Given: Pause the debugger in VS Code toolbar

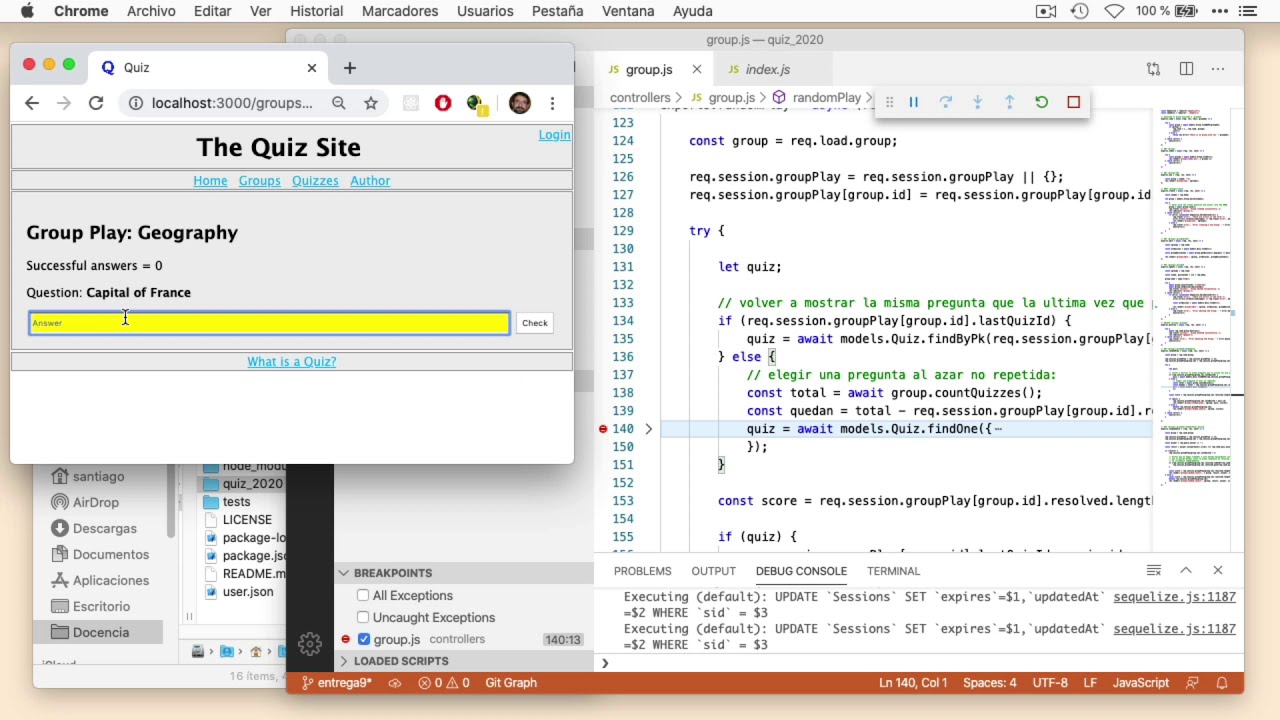Looking at the screenshot, I should click(913, 102).
